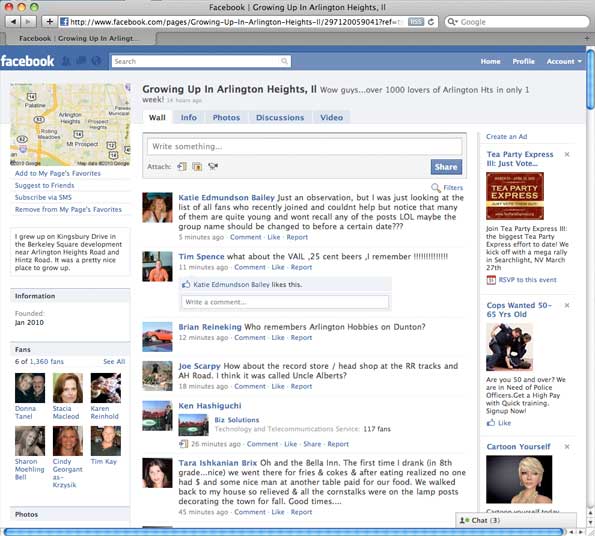Comment on Joe Scarpy's post
595x536 pixels.
pyautogui.click(x=250, y=387)
